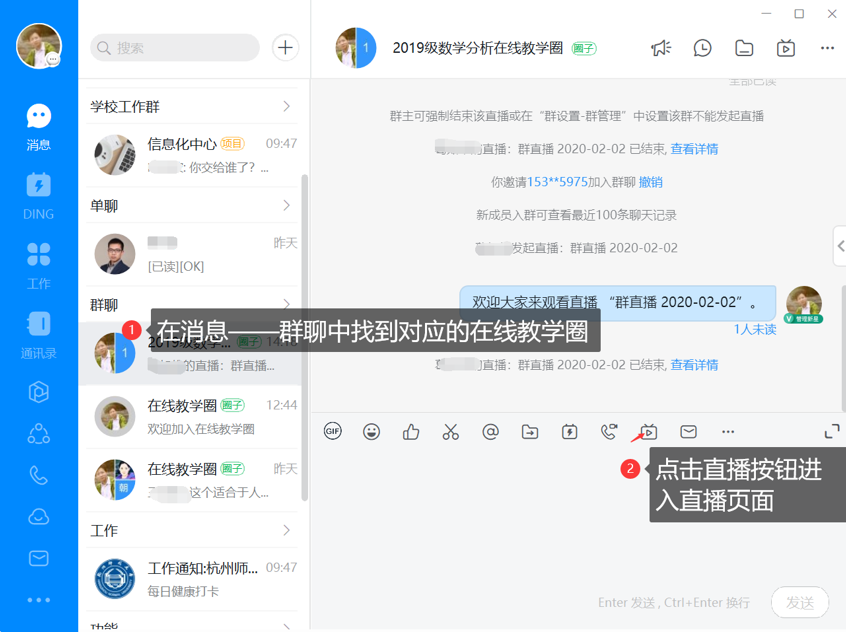This screenshot has height=633, width=846.
Task: Click the group avatar in chat header
Action: tap(356, 47)
